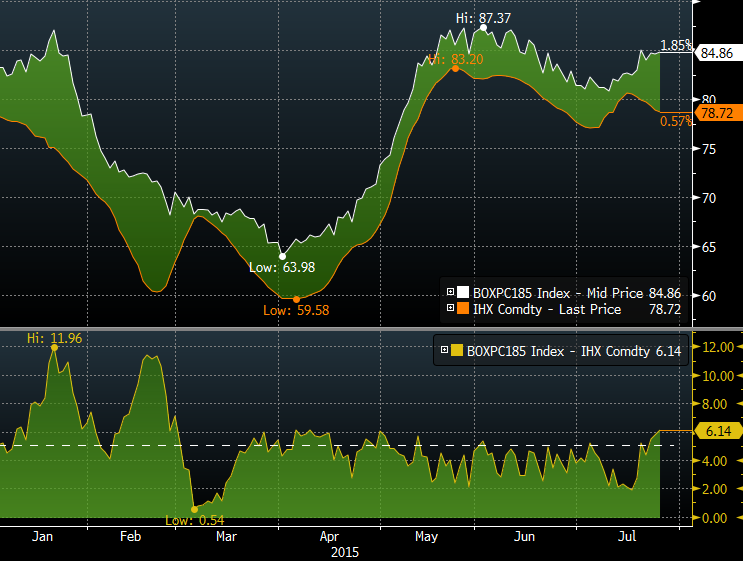Expand the BOXPC185 minus IHX spread legend entry

pyautogui.click(x=445, y=351)
